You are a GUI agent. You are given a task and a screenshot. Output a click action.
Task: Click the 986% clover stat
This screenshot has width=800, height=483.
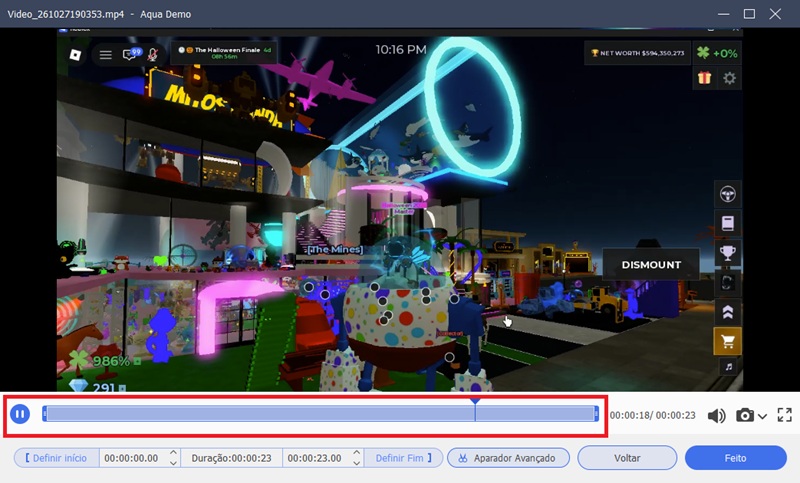[x=106, y=360]
